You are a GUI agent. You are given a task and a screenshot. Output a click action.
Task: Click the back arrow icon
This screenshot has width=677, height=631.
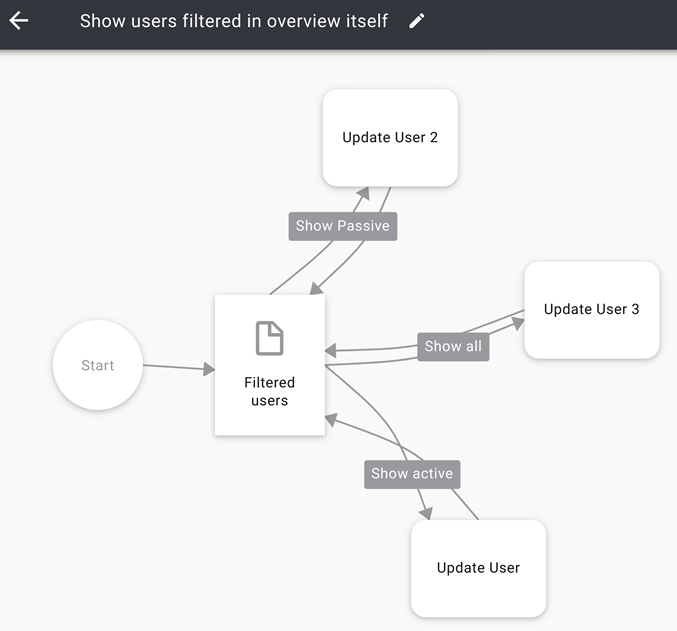(x=19, y=21)
